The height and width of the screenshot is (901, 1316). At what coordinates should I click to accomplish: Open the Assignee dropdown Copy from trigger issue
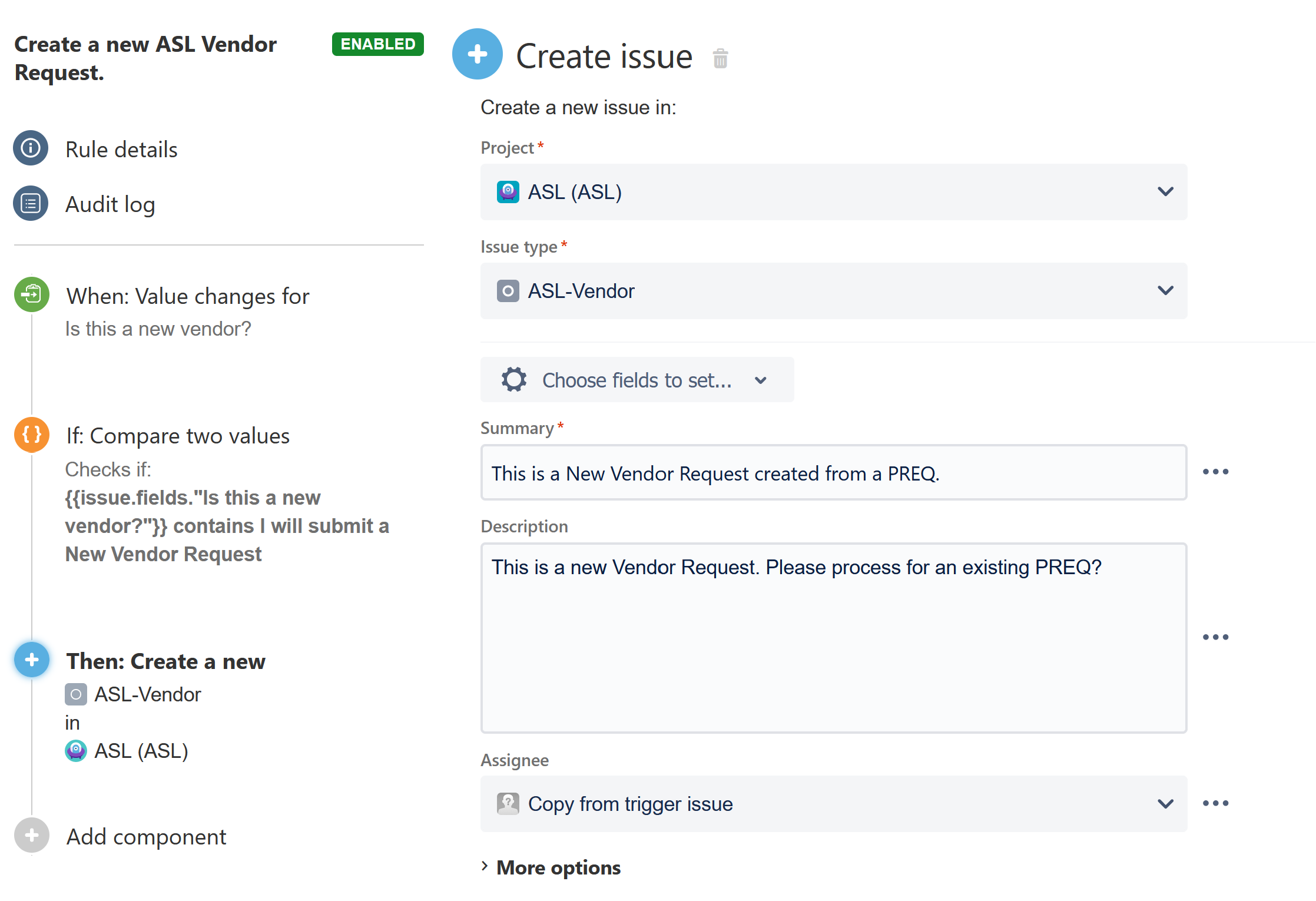(x=834, y=804)
